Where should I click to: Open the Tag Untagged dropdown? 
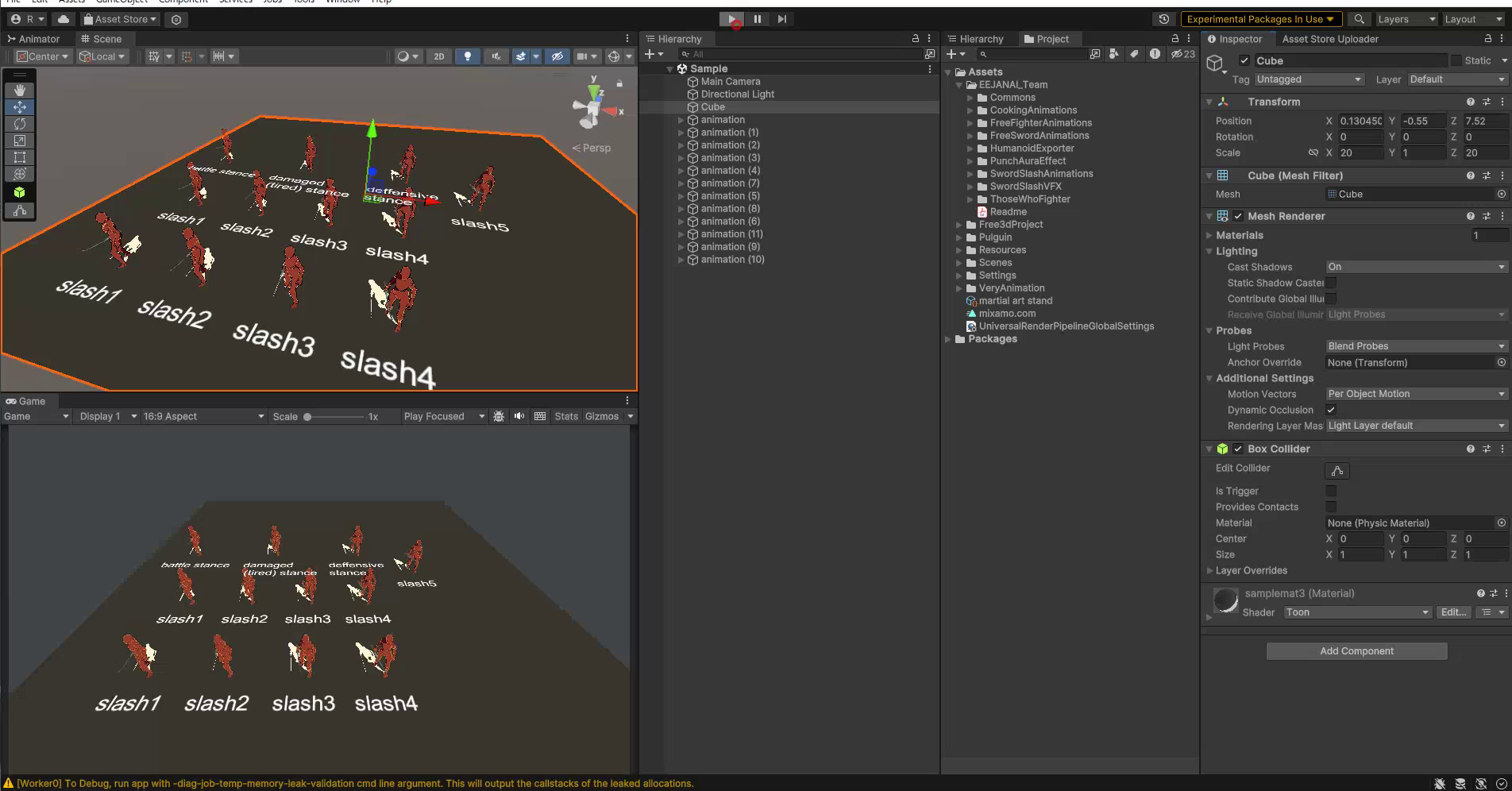(1309, 79)
